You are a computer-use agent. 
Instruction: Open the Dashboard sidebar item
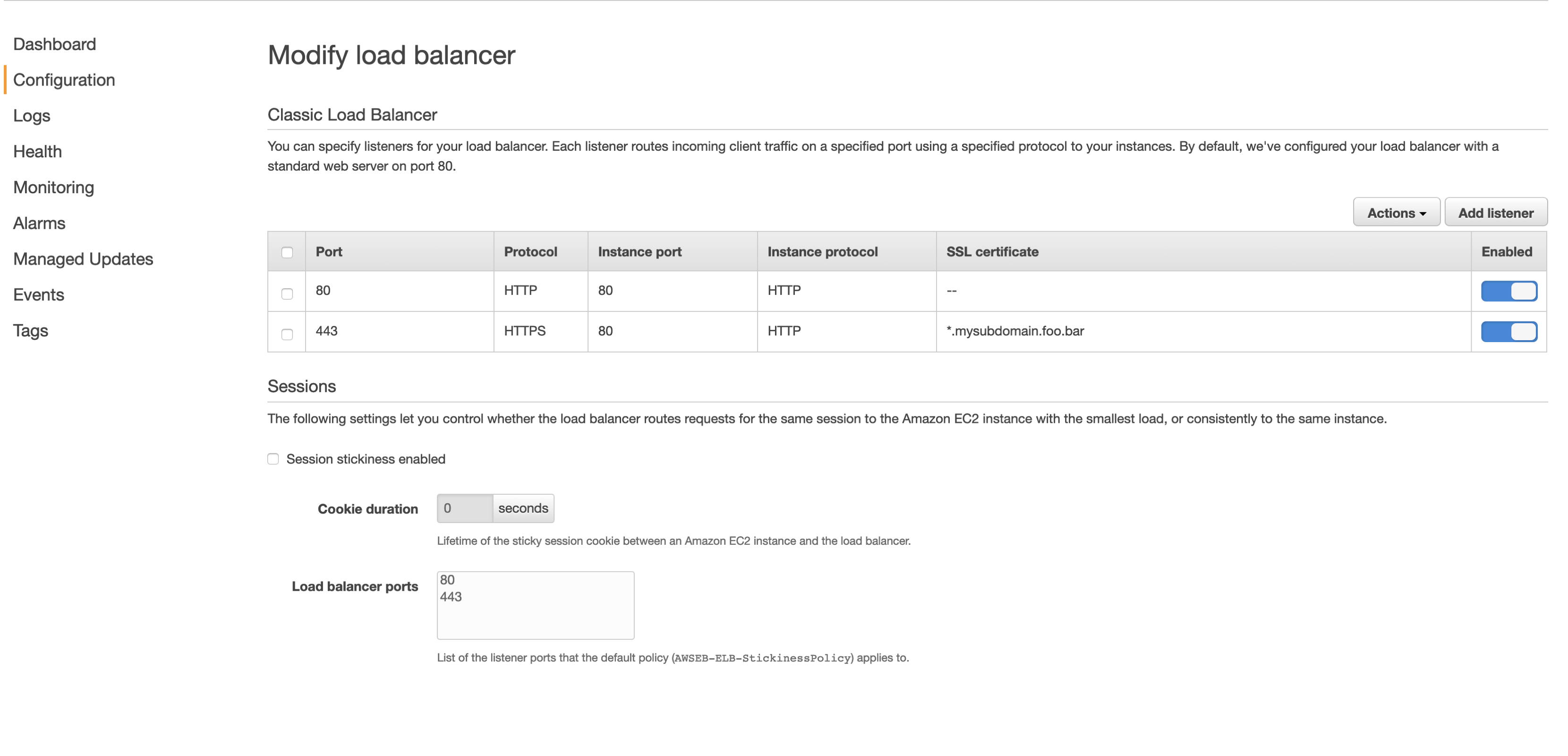[54, 44]
